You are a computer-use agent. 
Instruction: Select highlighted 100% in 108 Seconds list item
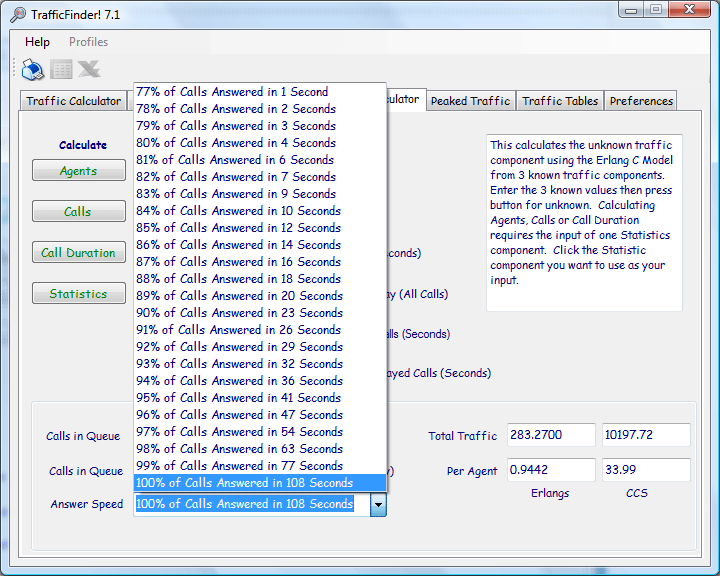(260, 483)
